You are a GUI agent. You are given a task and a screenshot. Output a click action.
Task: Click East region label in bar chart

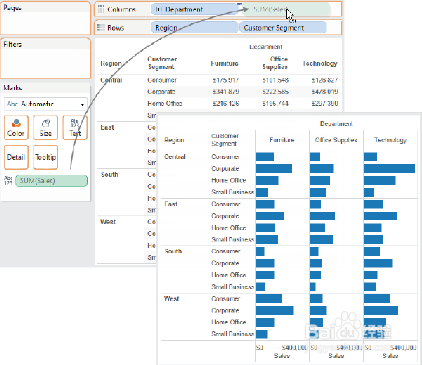coord(171,204)
